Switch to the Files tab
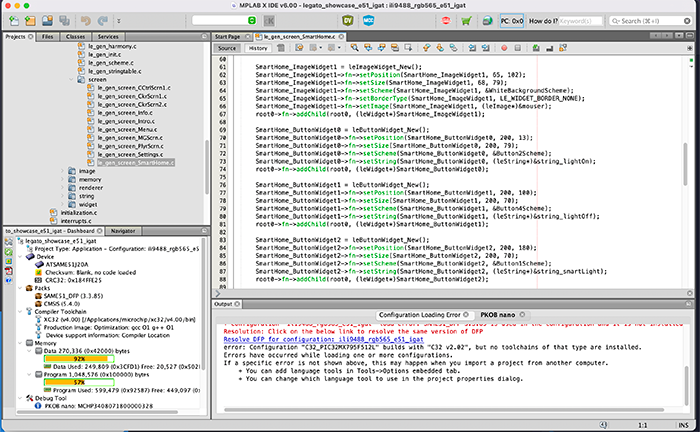The width and height of the screenshot is (700, 432). pos(48,36)
